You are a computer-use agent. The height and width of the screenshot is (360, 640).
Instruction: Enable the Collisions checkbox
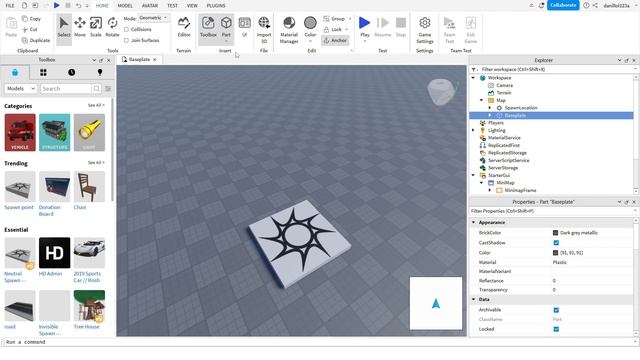pos(127,29)
